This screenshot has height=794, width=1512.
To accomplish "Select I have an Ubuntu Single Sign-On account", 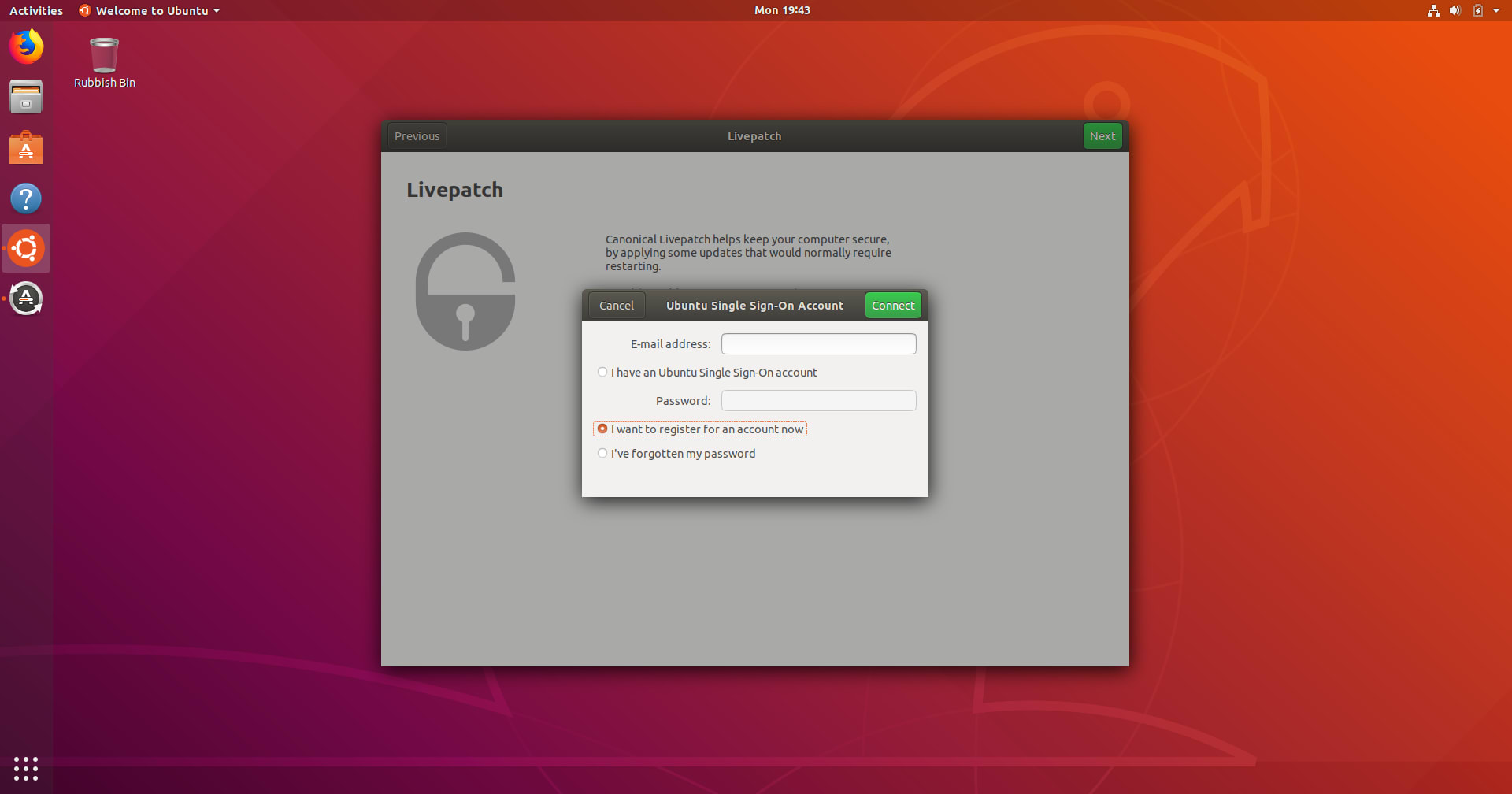I will [707, 373].
